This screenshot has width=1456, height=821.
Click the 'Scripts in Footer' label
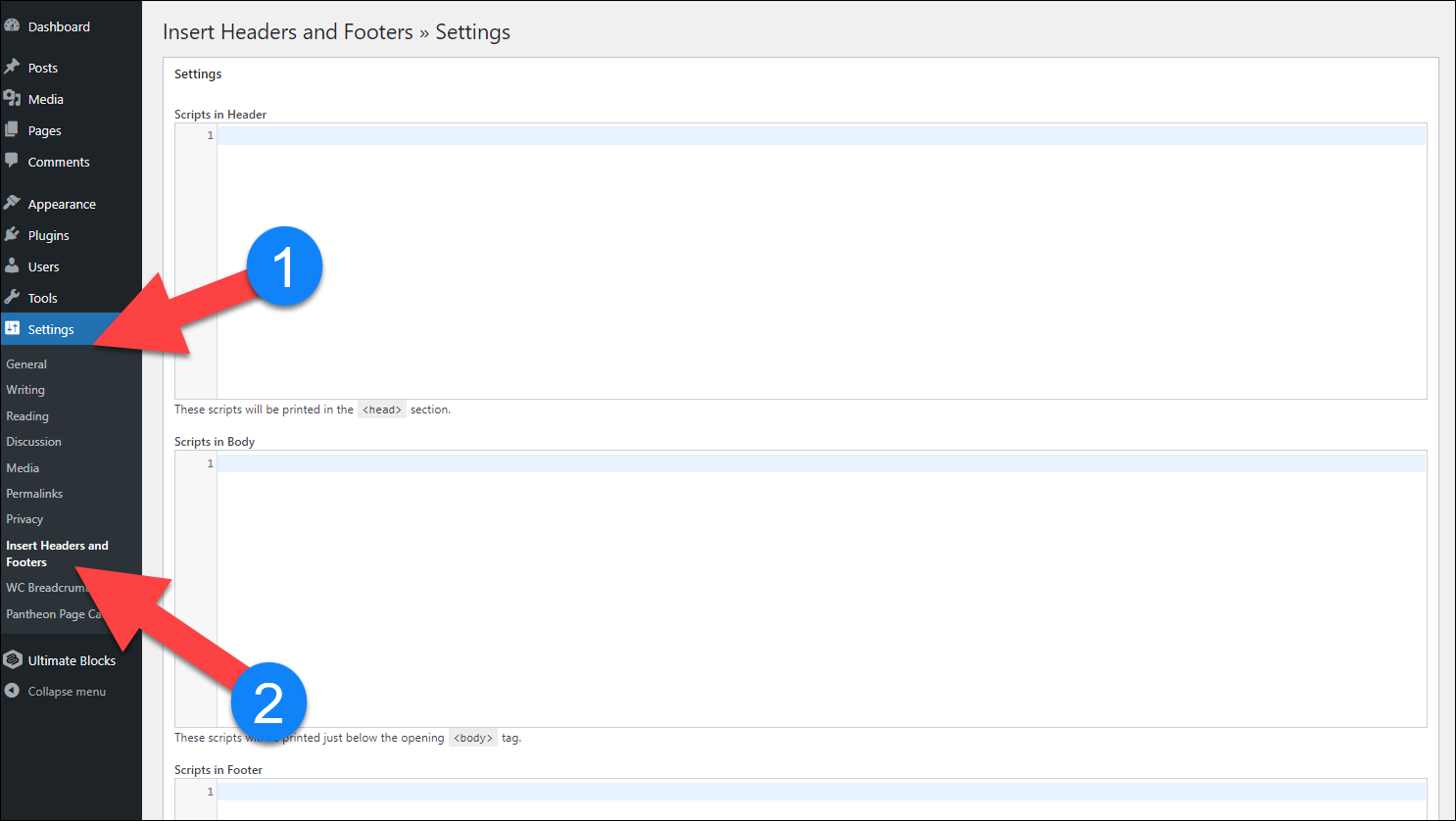pyautogui.click(x=218, y=769)
